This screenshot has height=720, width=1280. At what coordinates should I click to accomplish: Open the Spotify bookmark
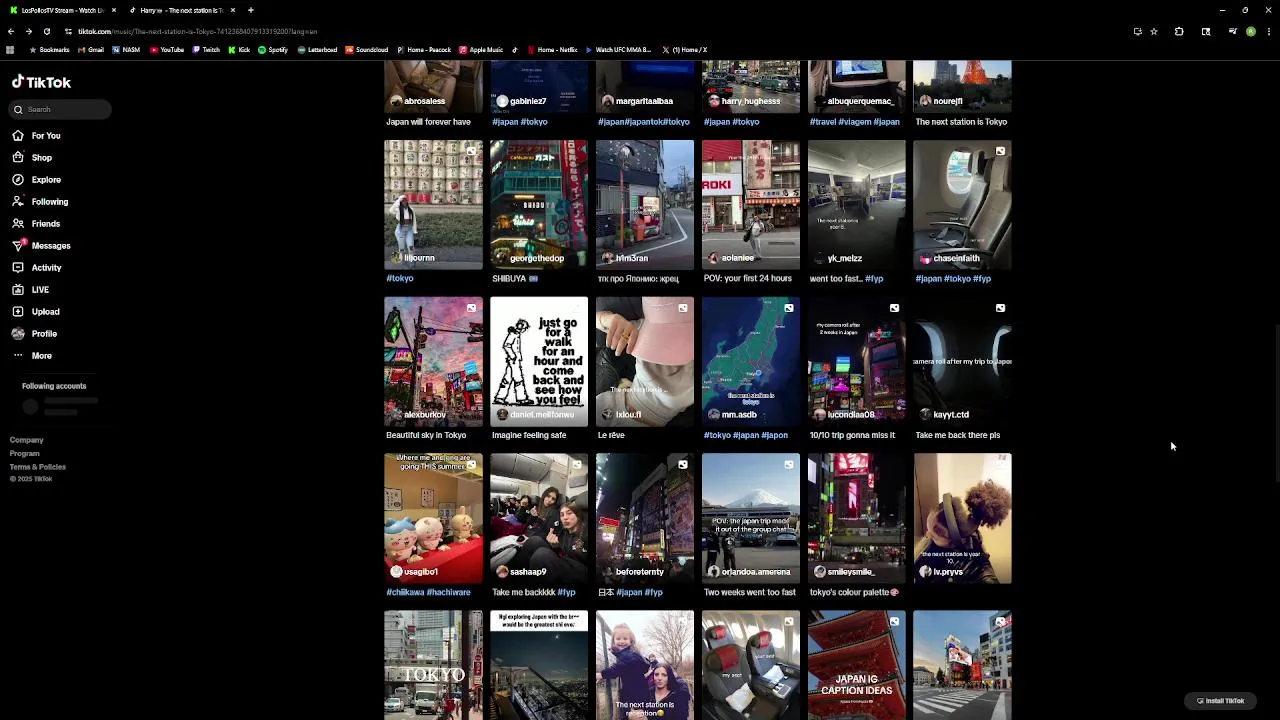pos(273,50)
